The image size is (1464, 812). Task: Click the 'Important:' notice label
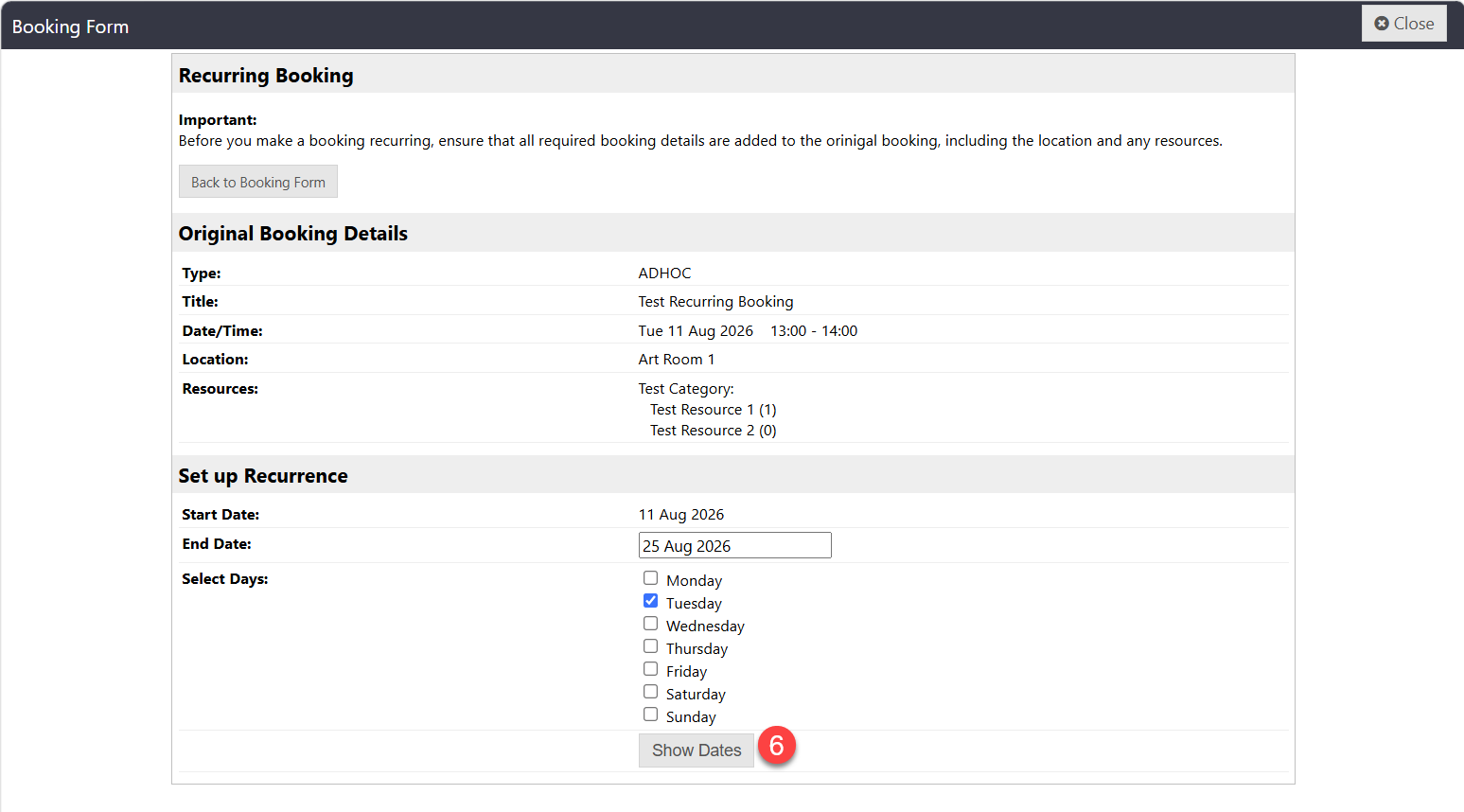[218, 120]
